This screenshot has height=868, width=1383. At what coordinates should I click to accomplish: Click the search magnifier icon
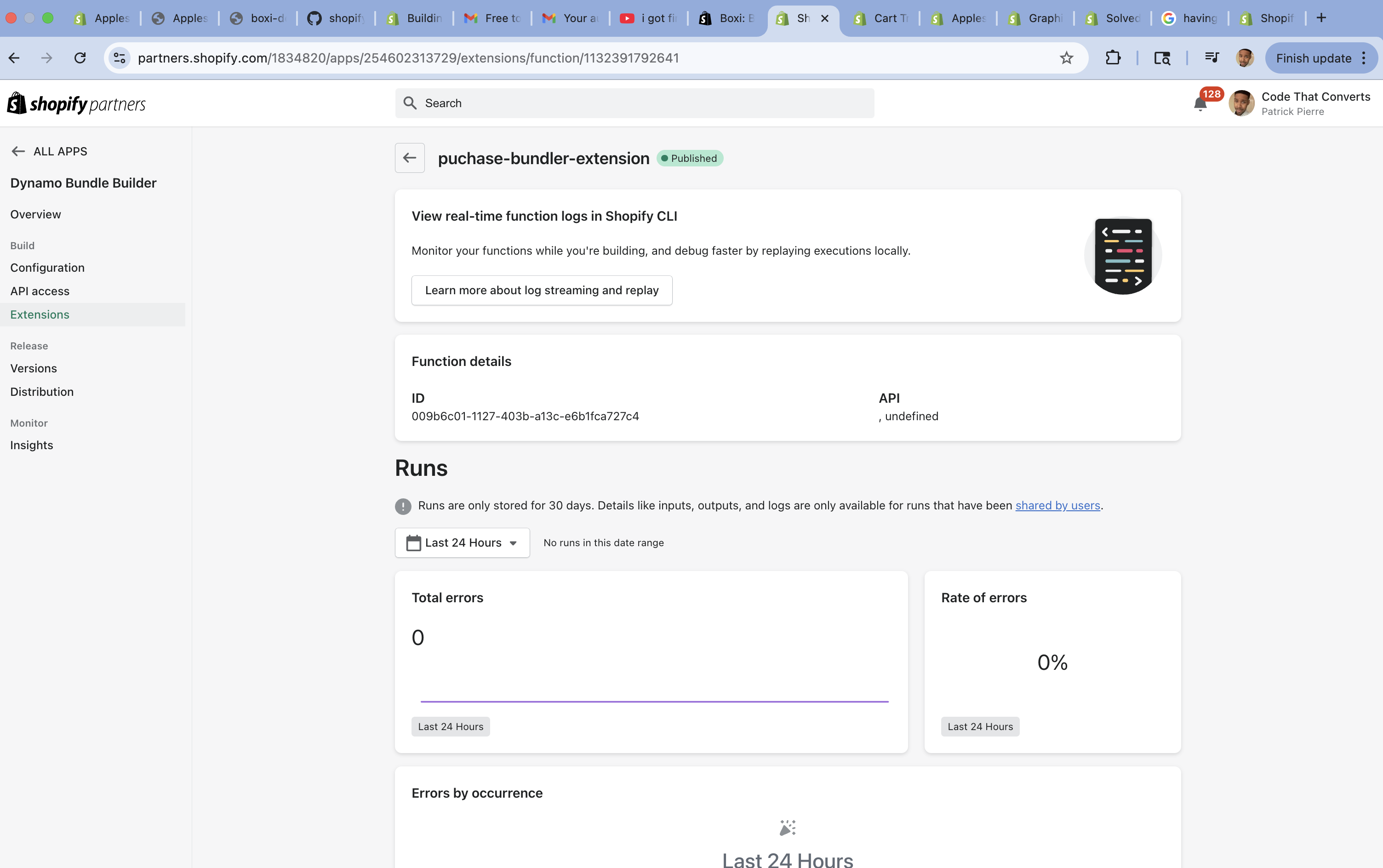[409, 103]
